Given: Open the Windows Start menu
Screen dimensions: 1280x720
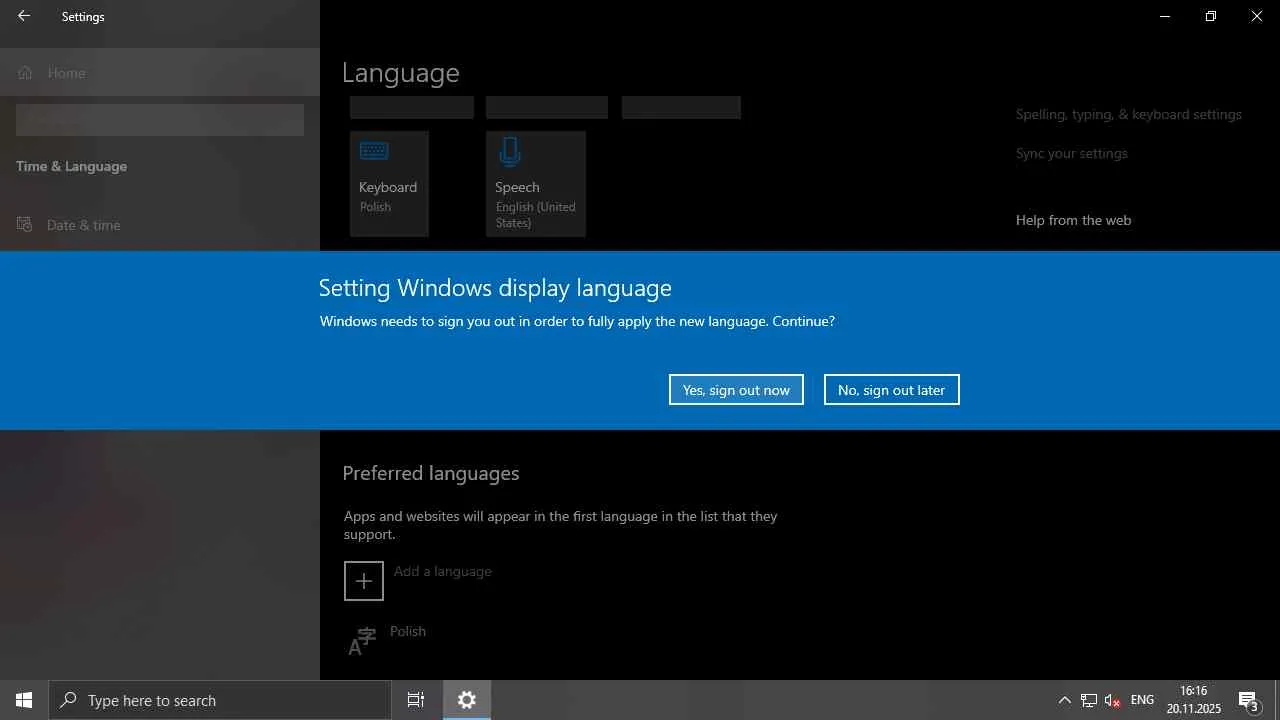Looking at the screenshot, I should pyautogui.click(x=24, y=700).
